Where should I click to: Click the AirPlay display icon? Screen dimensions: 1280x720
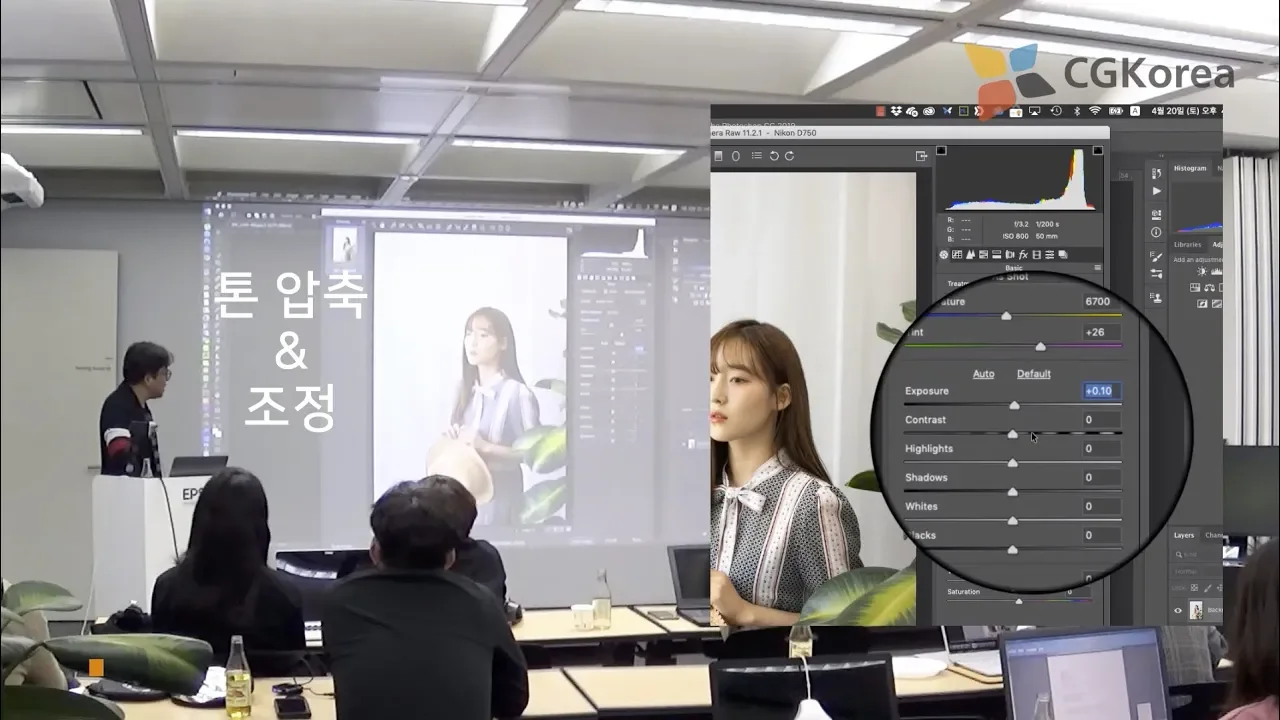click(x=1034, y=111)
